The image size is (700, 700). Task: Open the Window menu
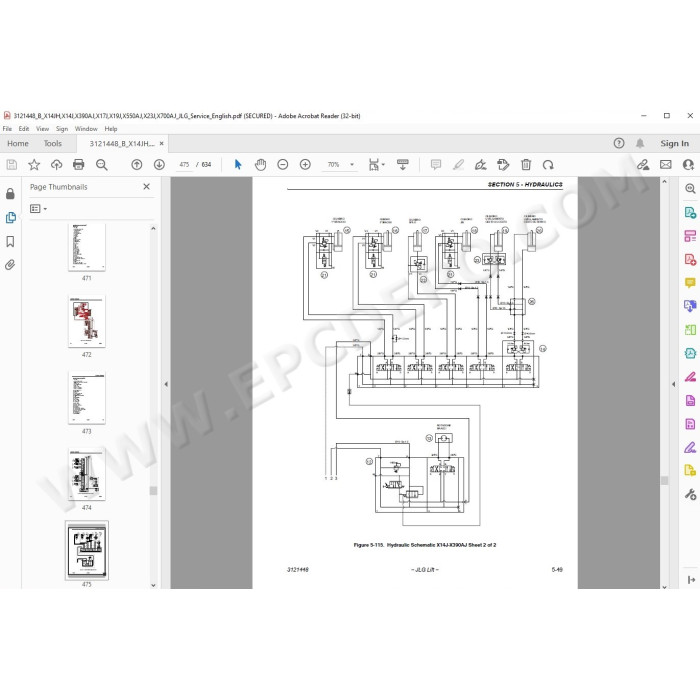(x=86, y=129)
